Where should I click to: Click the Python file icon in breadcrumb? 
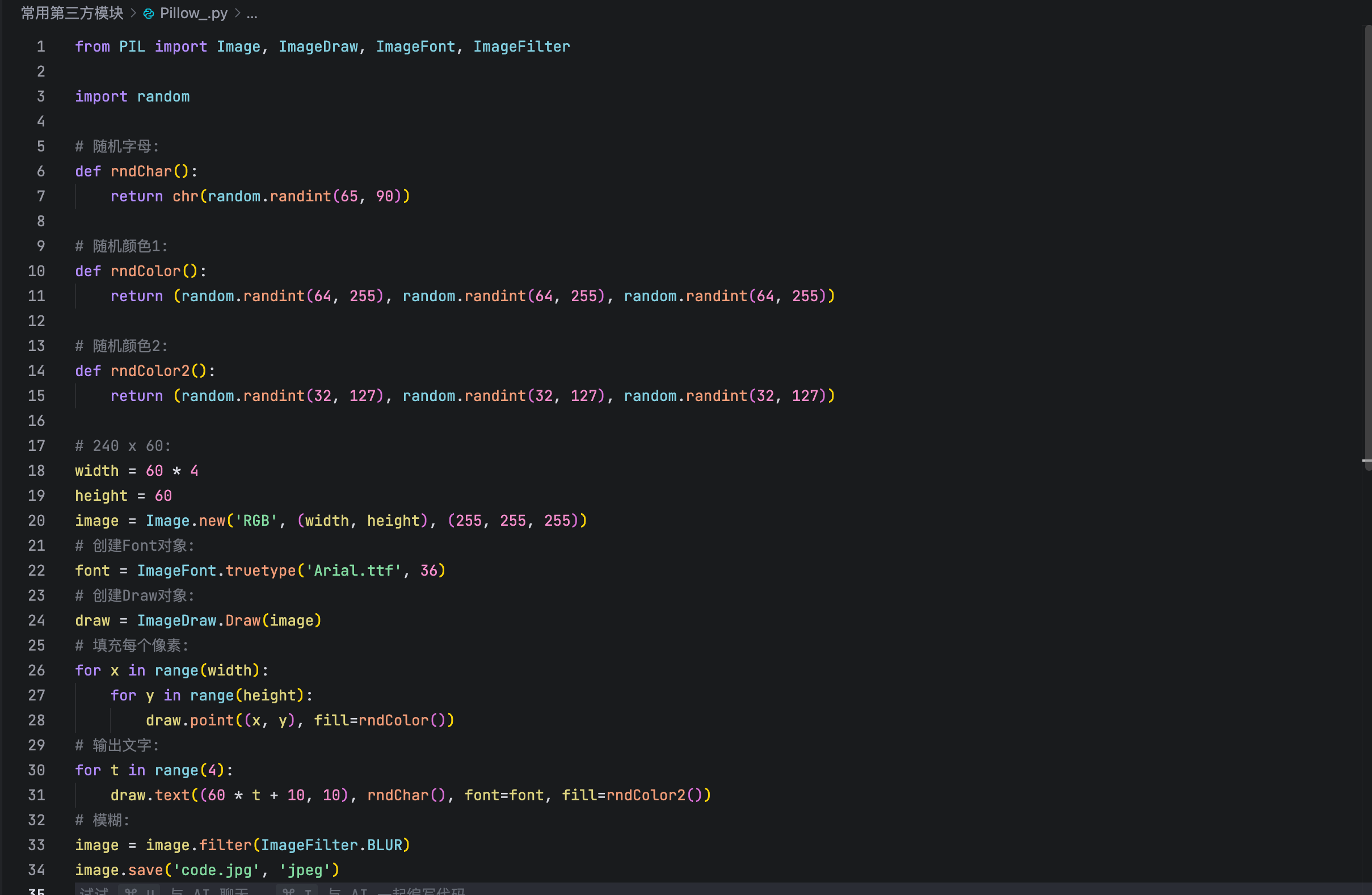149,13
